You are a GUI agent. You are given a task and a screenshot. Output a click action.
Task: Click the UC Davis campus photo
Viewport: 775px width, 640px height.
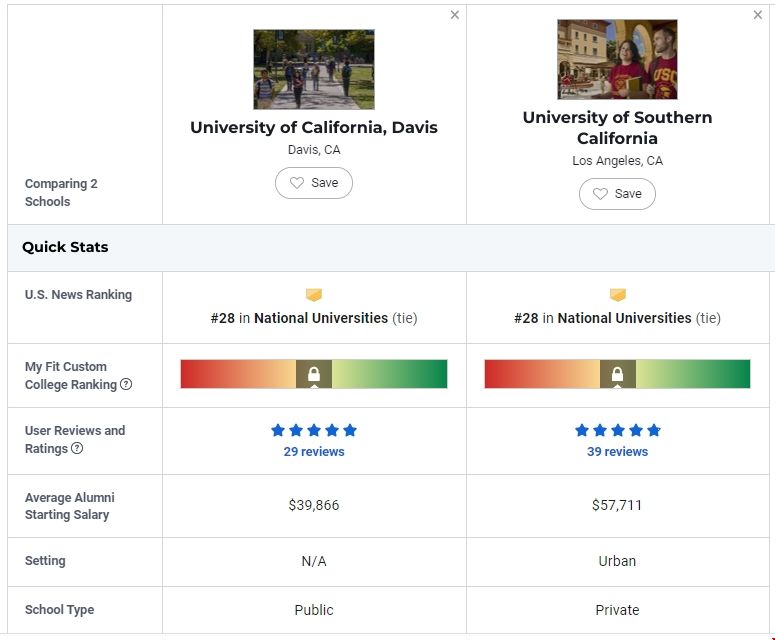point(314,69)
